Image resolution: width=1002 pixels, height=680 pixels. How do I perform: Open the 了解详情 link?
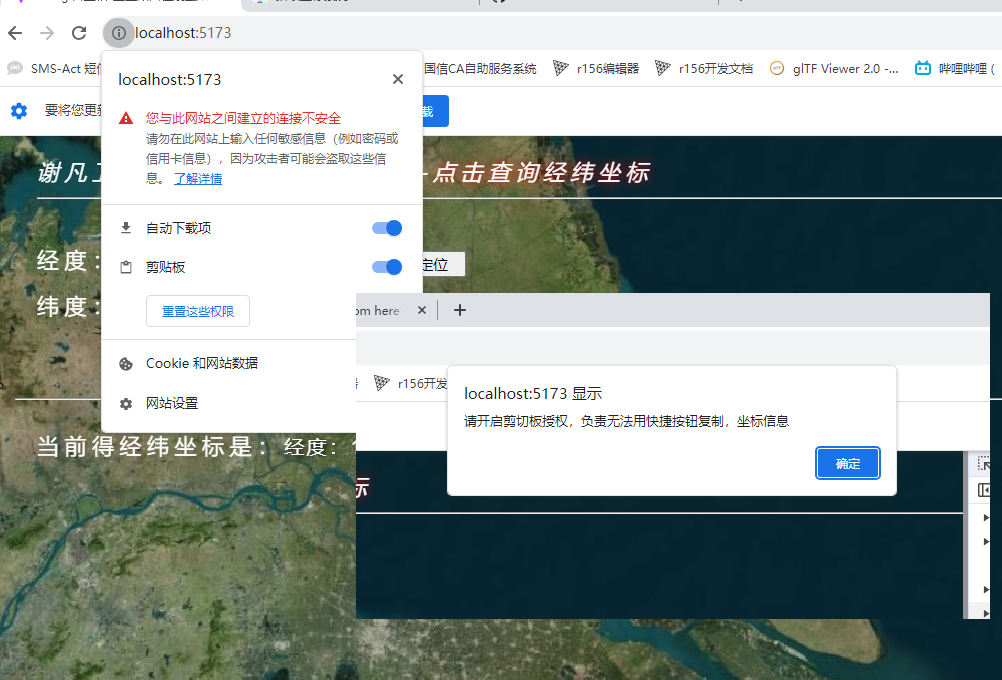click(198, 179)
